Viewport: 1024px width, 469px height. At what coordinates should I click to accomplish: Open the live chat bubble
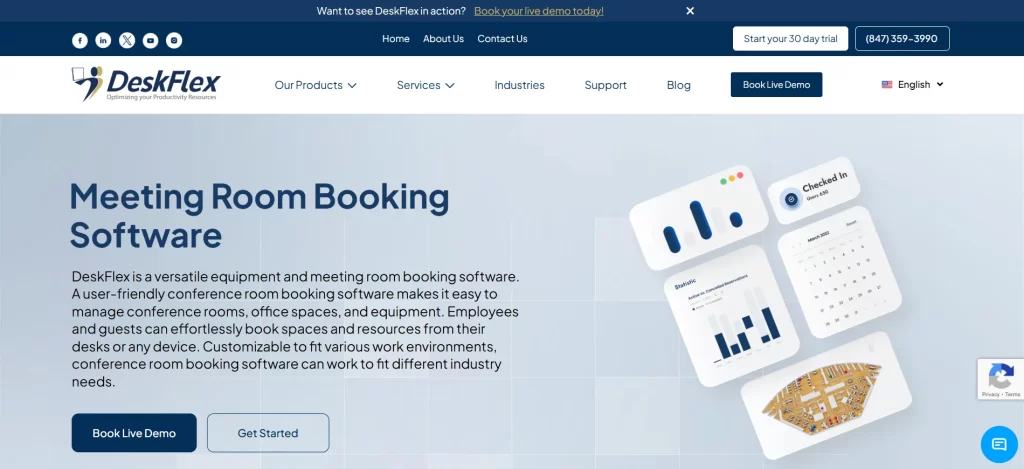click(999, 445)
